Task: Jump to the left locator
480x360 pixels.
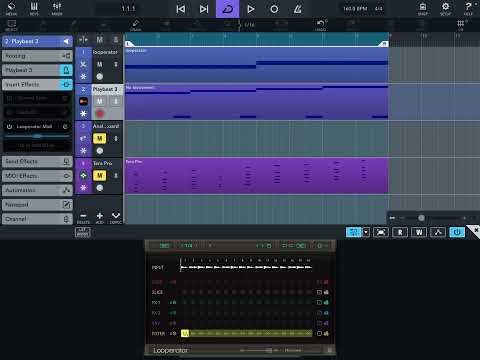Action: (181, 9)
